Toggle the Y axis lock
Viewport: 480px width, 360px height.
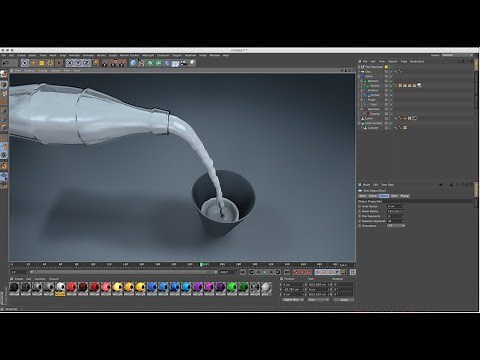click(78, 63)
